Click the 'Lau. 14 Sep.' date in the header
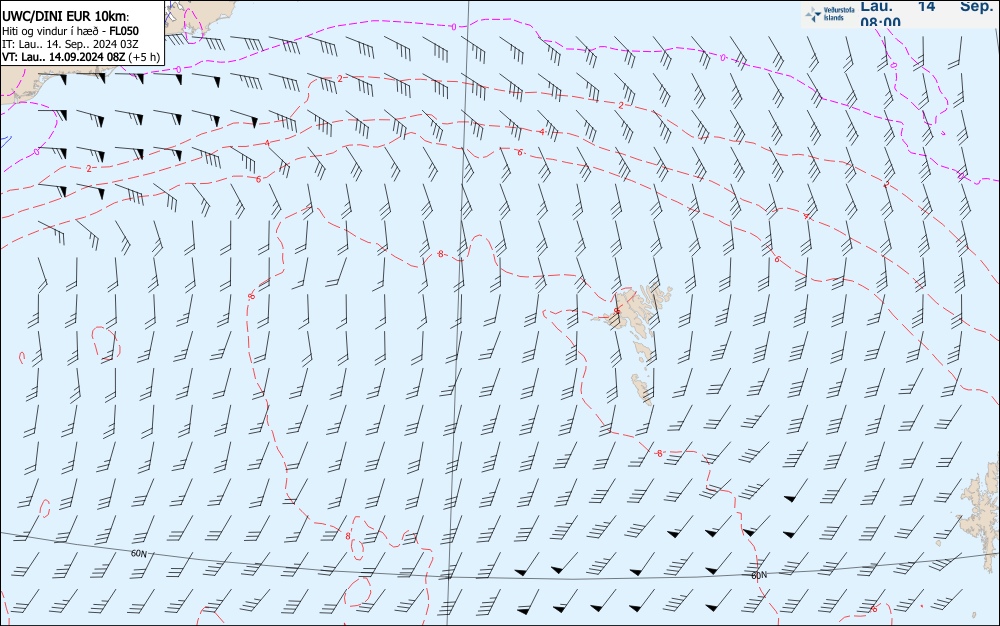Screen dimensions: 1000x626 pyautogui.click(x=927, y=6)
